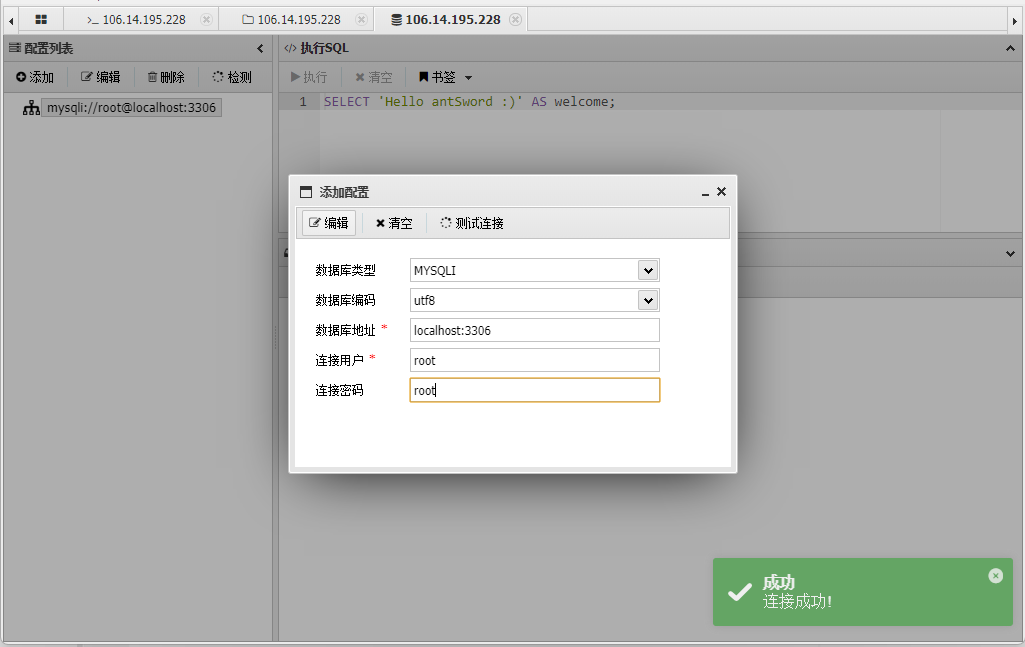Click 清空 in the 添加配置 dialog
The image size is (1025, 647).
[394, 224]
